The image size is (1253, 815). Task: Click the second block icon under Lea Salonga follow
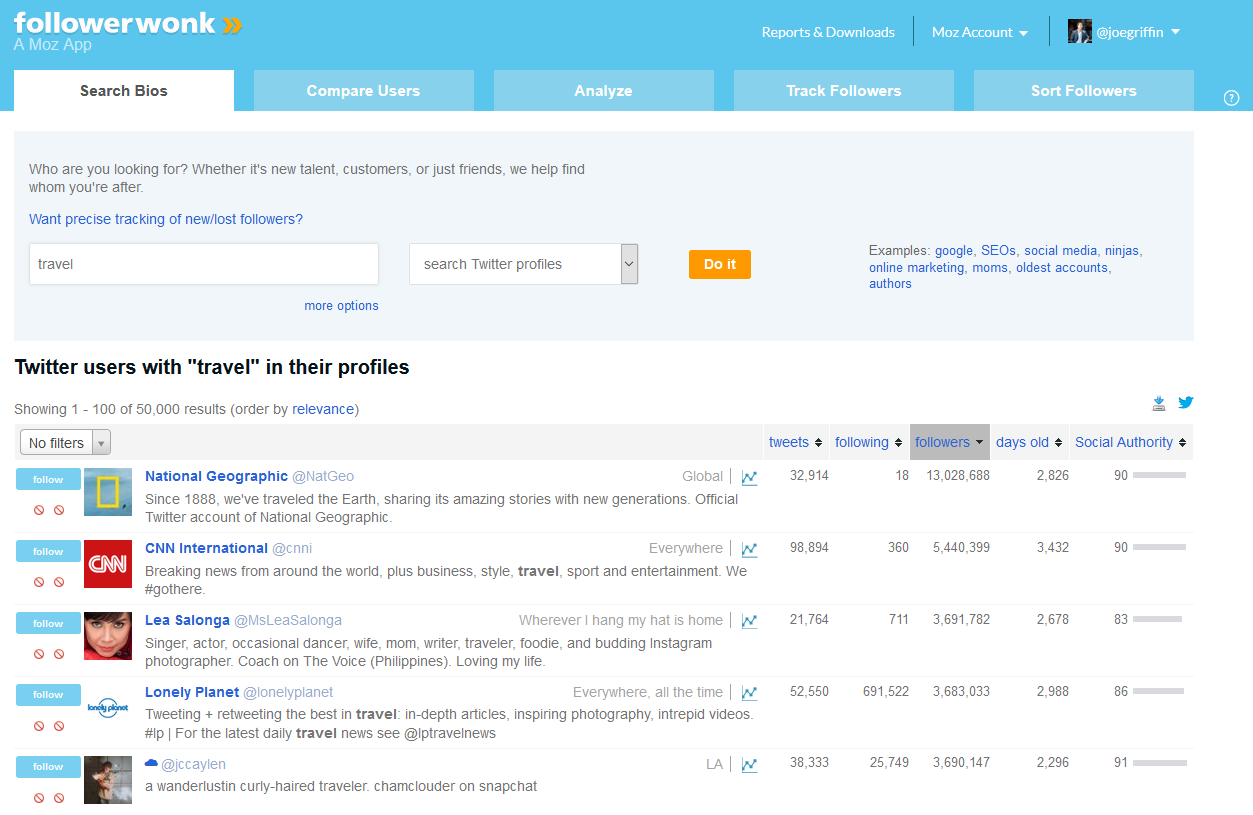click(x=59, y=654)
